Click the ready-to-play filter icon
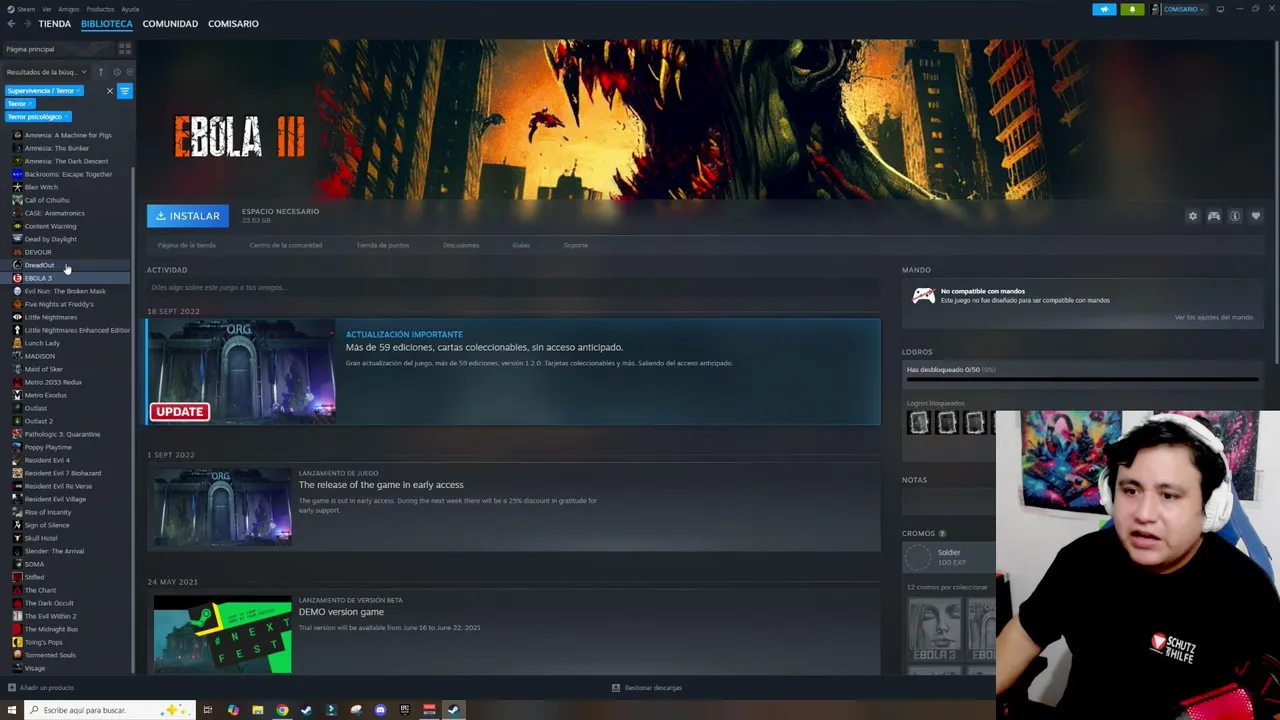The image size is (1280, 720). 129,72
